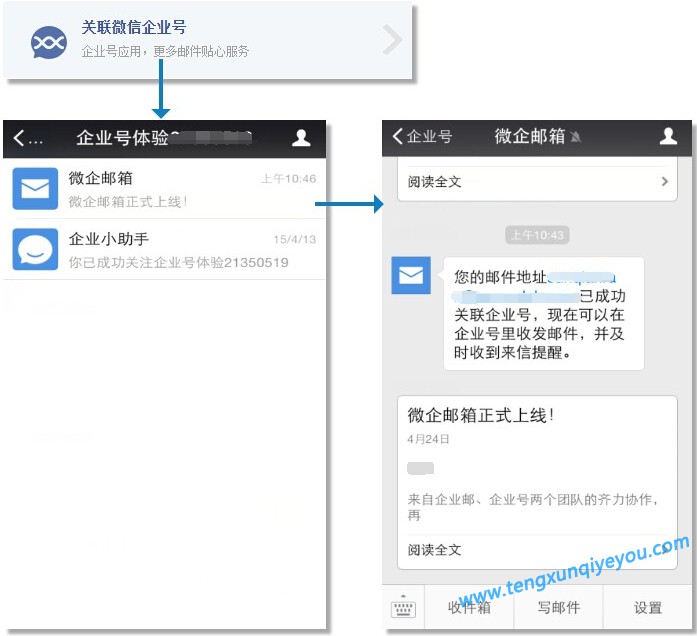Tap the 您的邮件地址 已成功关联企业号 message bubble

click(544, 313)
